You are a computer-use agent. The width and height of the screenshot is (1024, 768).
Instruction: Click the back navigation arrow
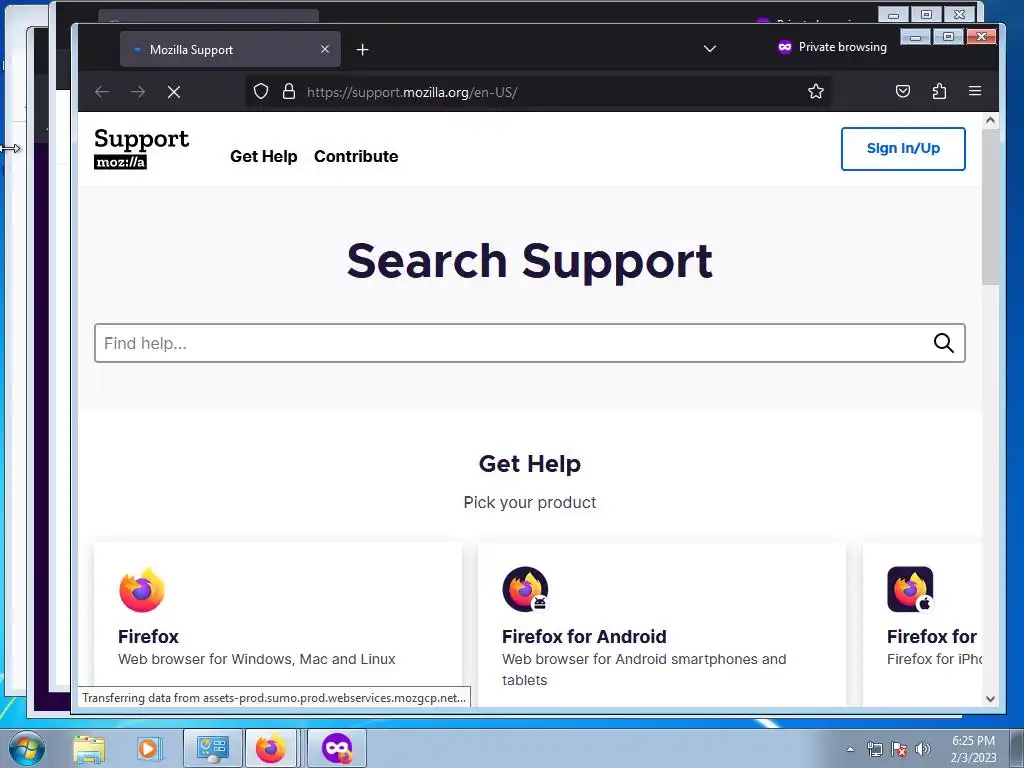pos(102,92)
